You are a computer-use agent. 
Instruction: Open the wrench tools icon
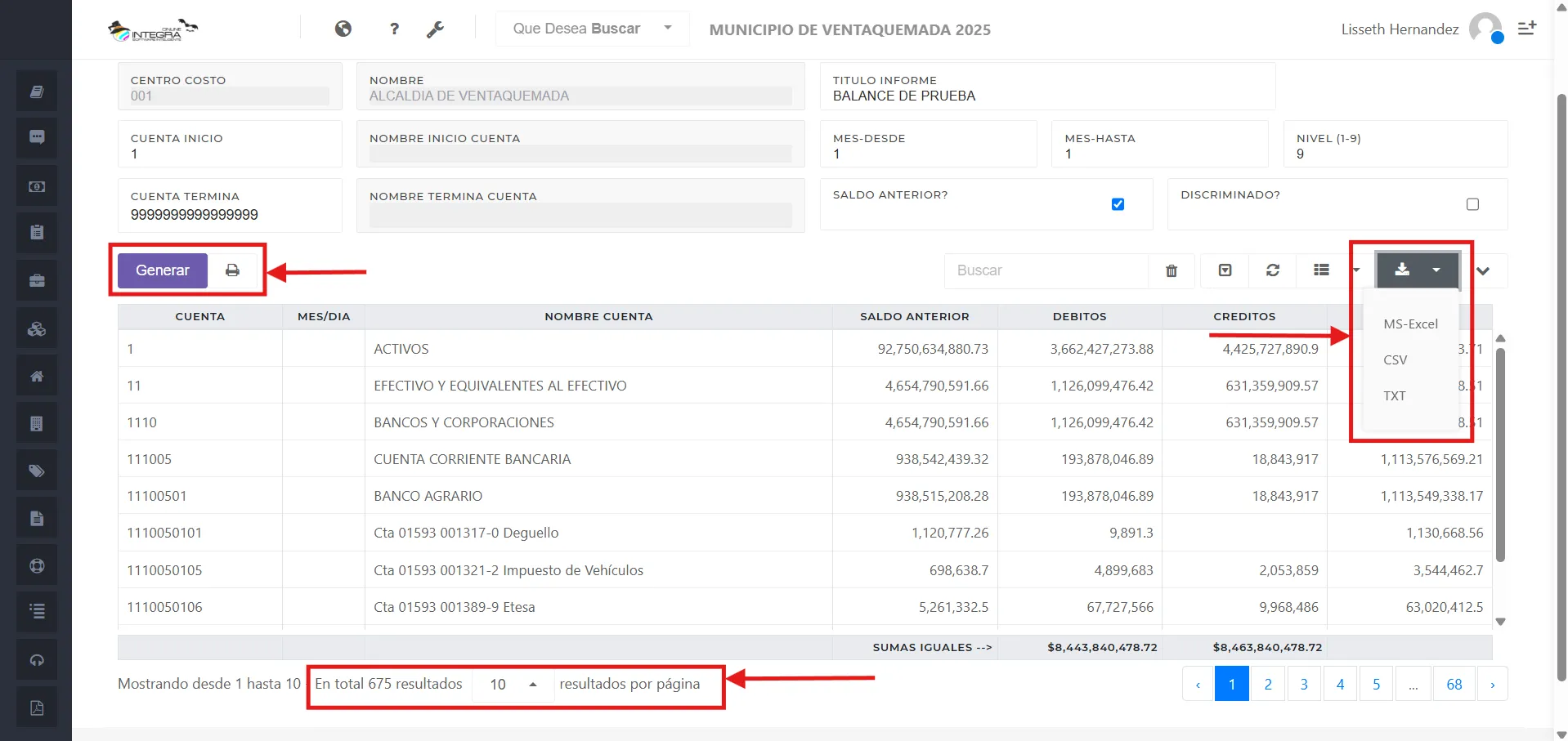[x=436, y=29]
